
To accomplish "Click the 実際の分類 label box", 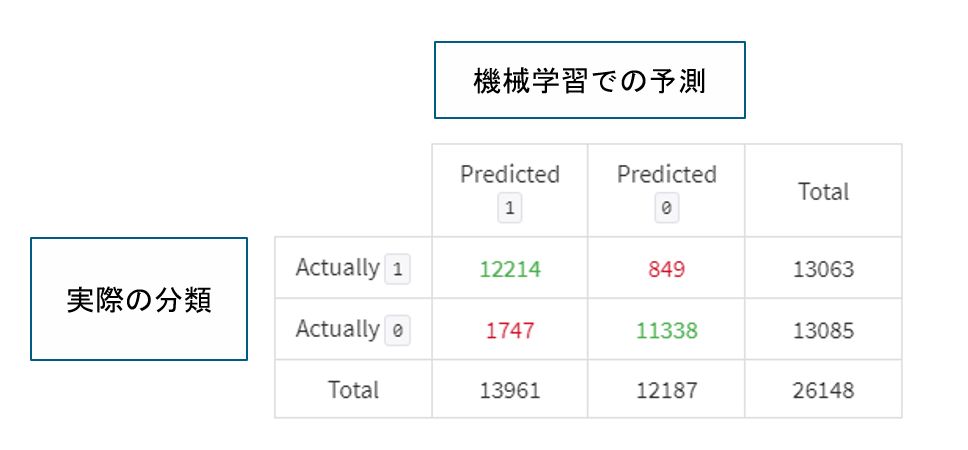I will (139, 299).
